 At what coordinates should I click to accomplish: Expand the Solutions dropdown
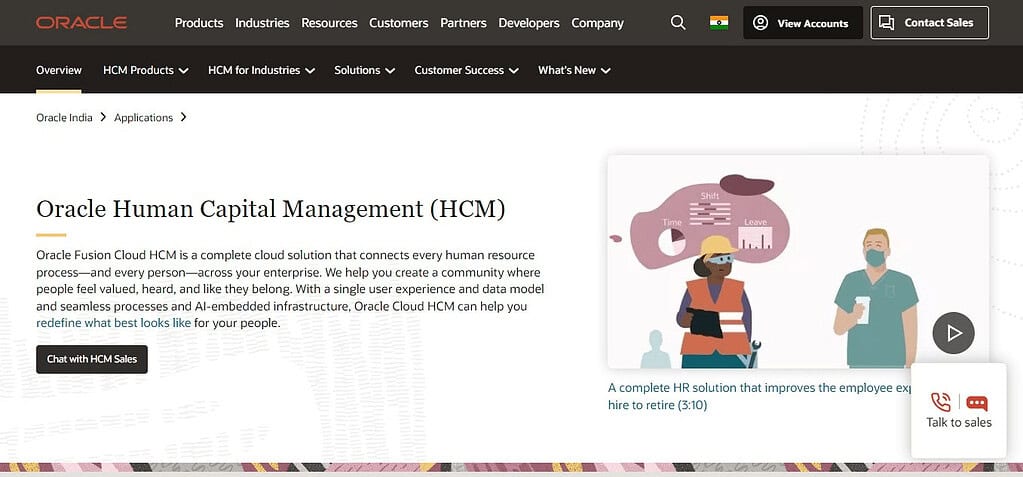pos(365,70)
